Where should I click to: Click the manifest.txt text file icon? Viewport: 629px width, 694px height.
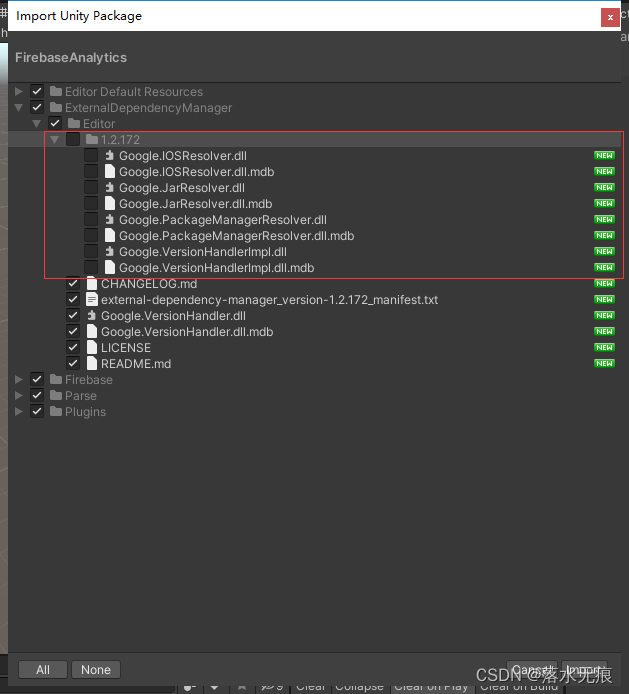[92, 300]
